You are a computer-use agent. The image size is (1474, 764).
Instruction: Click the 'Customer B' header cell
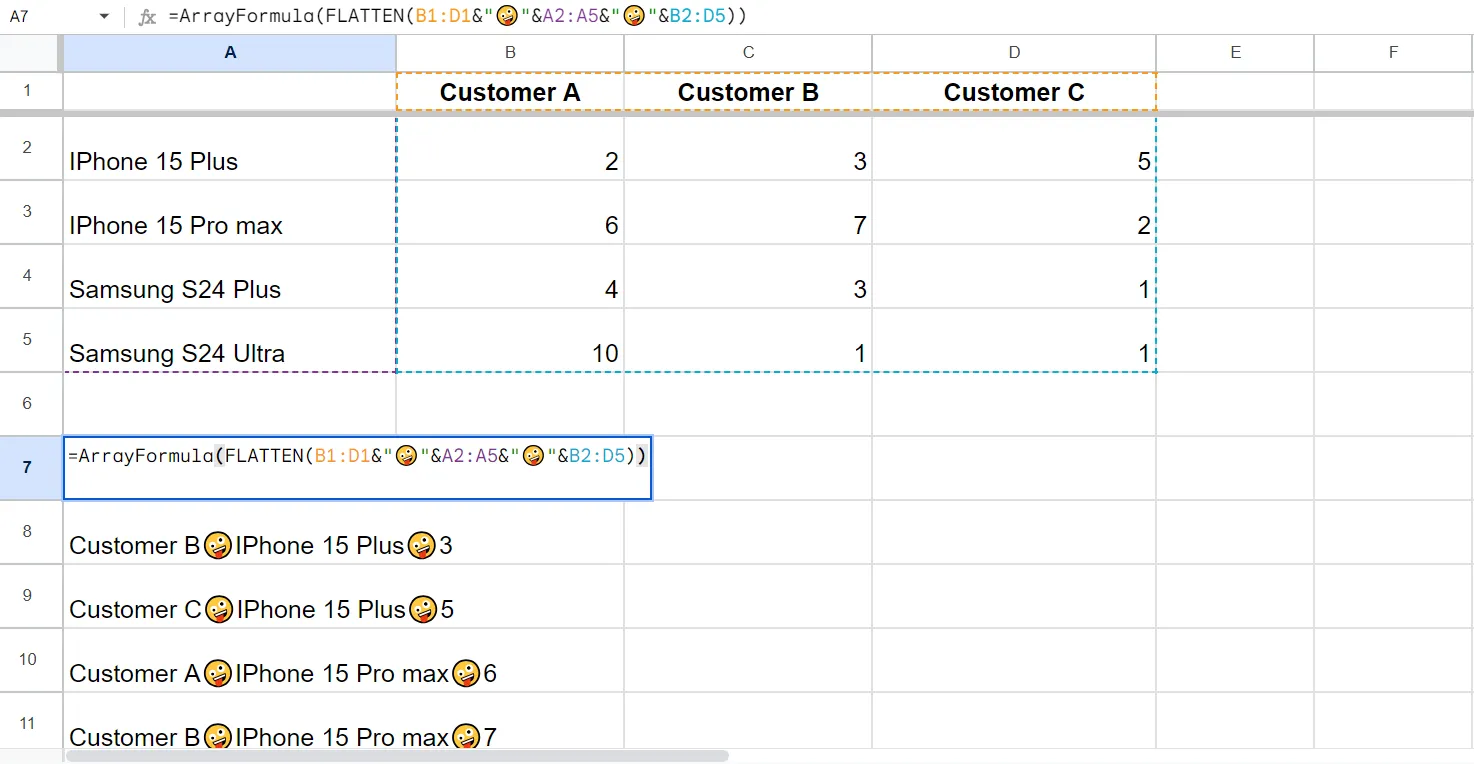click(748, 92)
